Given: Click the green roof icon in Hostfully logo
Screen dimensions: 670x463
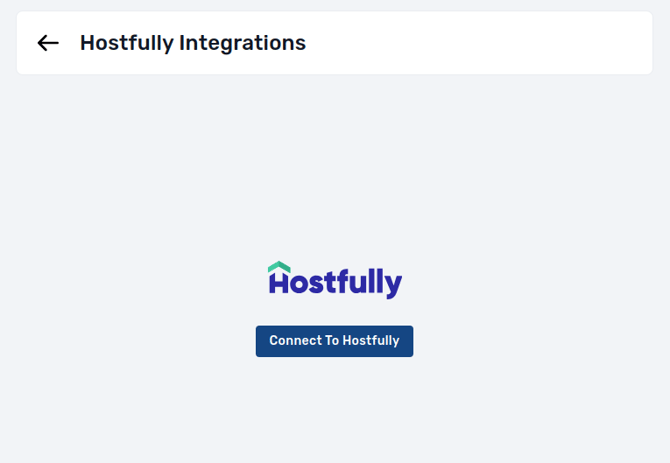Looking at the screenshot, I should click(279, 267).
